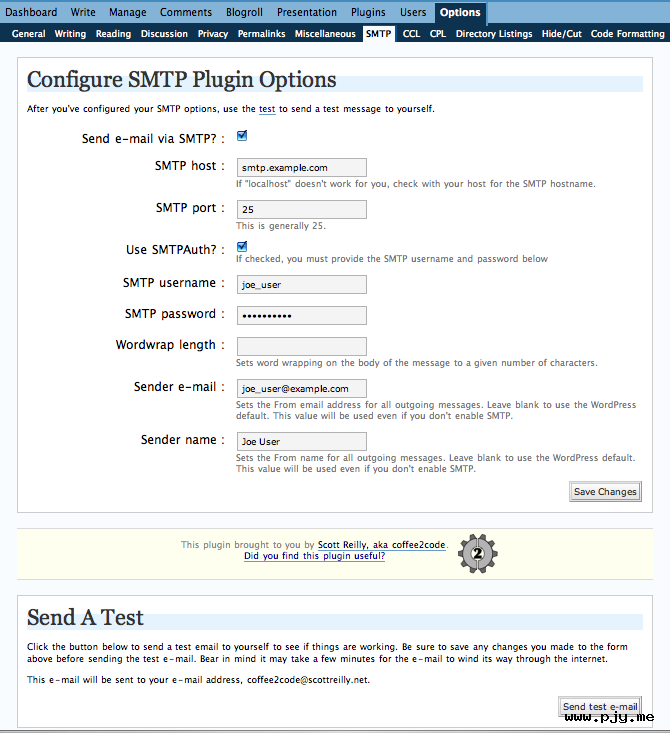Click the Sender e-mail input
The width and height of the screenshot is (670, 733).
coord(302,388)
